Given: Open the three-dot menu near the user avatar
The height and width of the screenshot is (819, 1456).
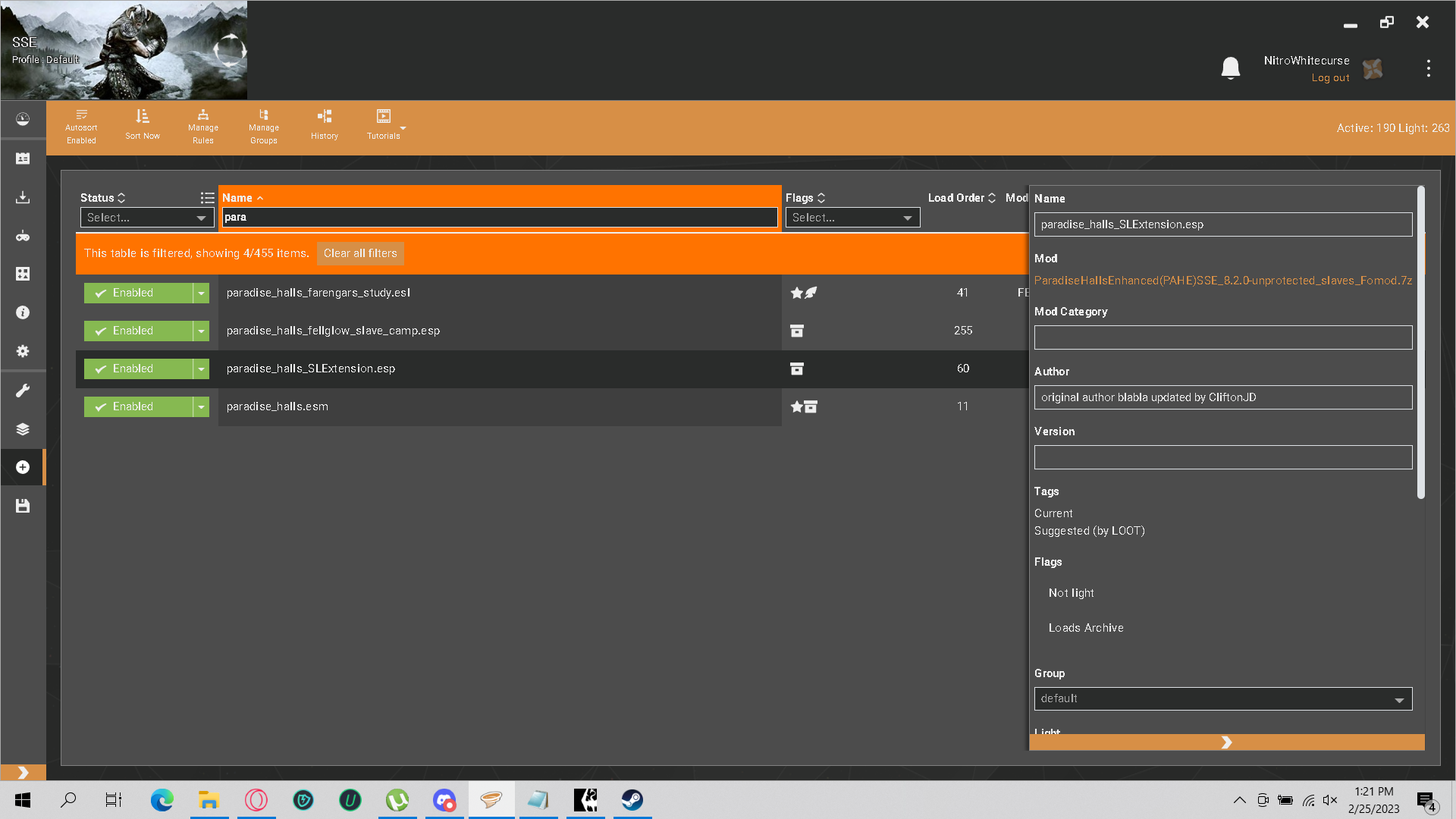Looking at the screenshot, I should click(1428, 68).
